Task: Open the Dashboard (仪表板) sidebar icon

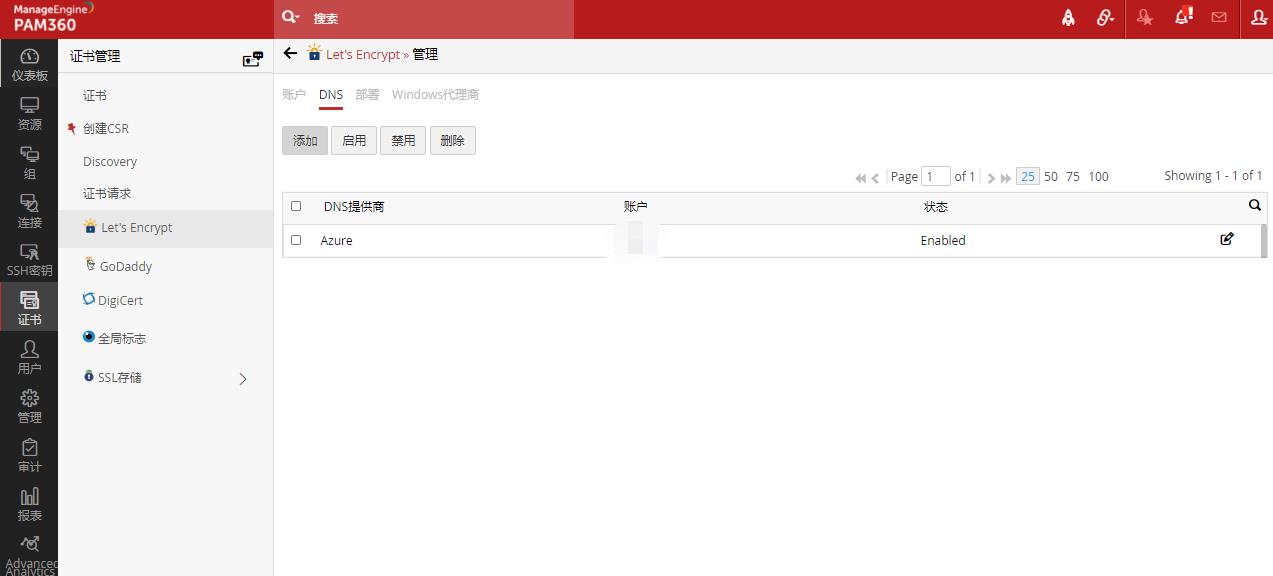Action: [29, 64]
